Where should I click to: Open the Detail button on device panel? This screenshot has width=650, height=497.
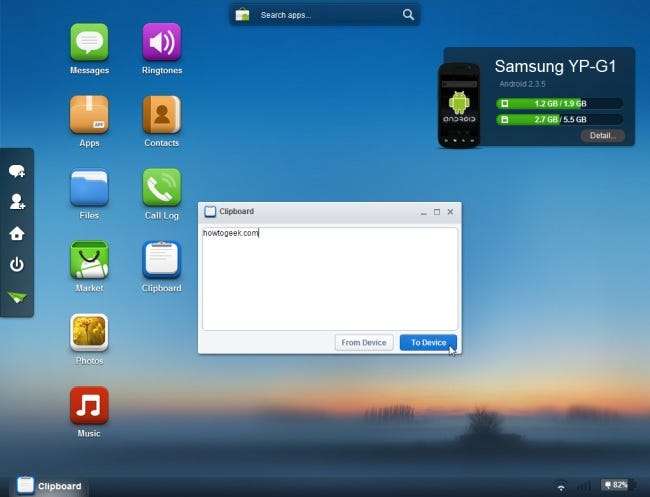(x=602, y=136)
